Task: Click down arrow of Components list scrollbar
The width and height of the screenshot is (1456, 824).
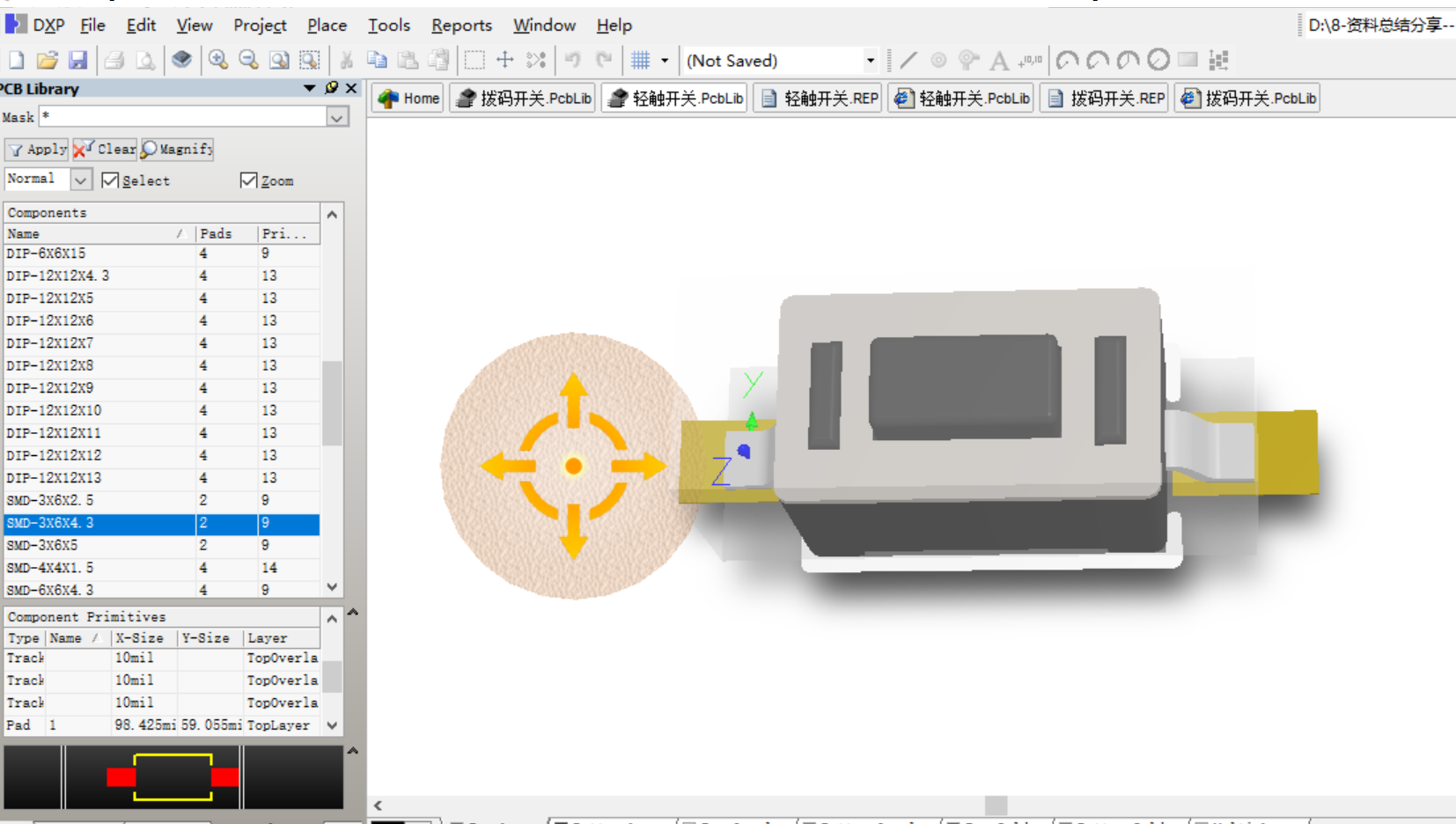Action: (x=332, y=586)
